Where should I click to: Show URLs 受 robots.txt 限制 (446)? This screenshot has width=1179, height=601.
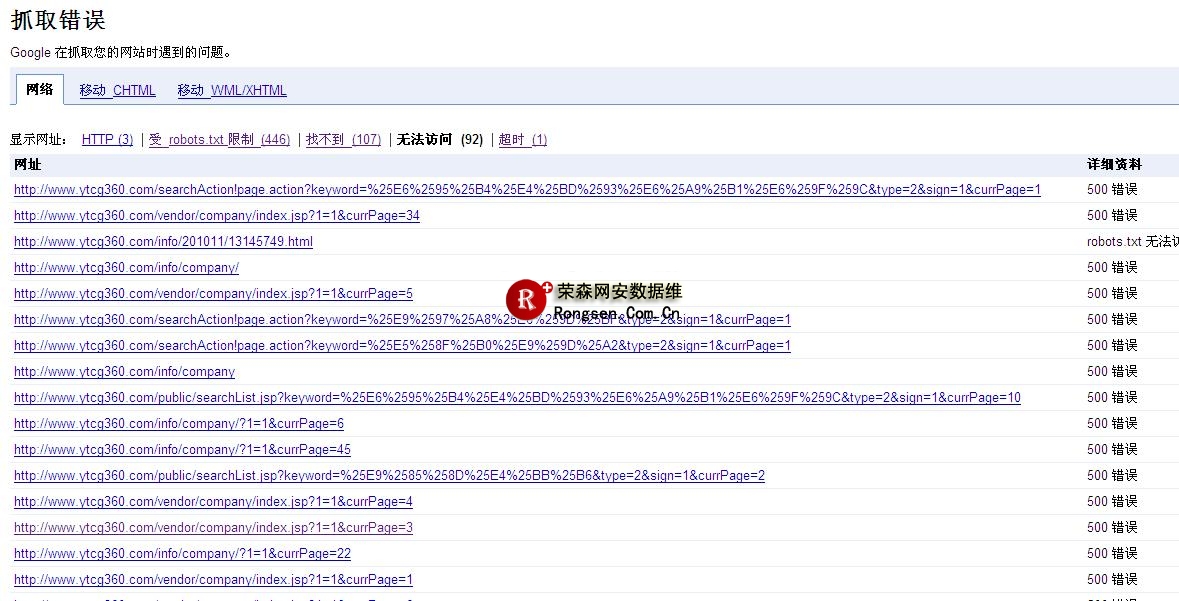219,139
